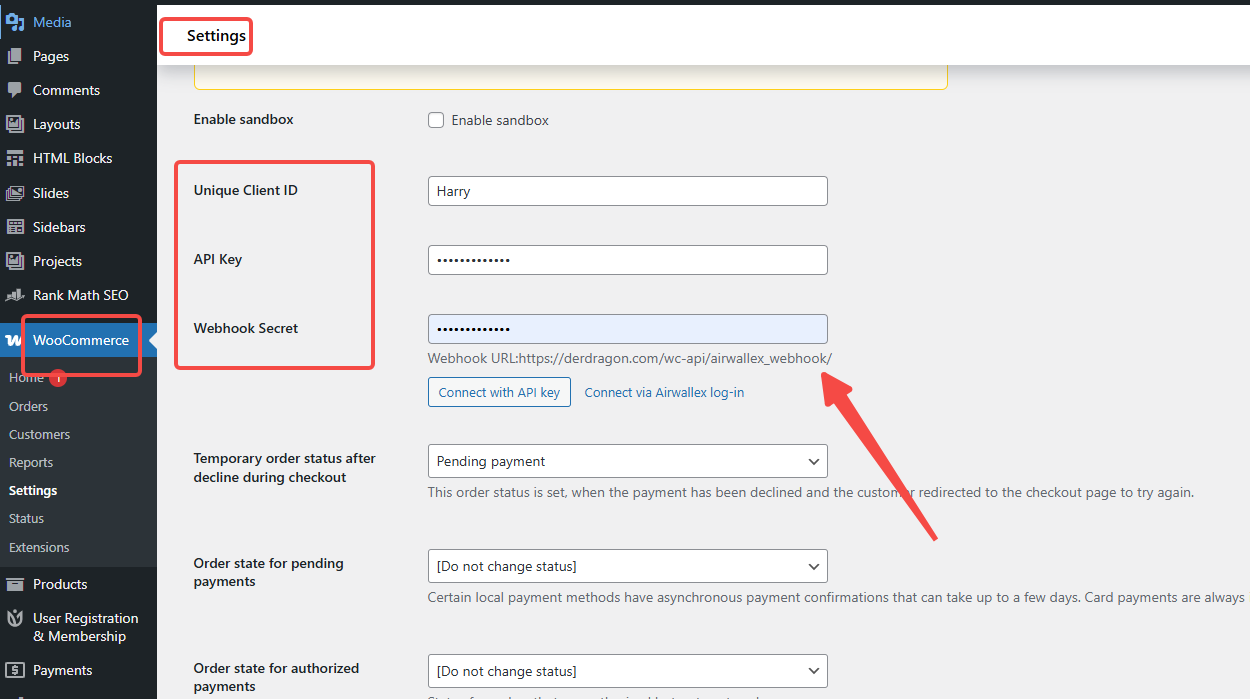This screenshot has height=699, width=1250.
Task: Open the authorized payments status dropdown
Action: point(627,671)
